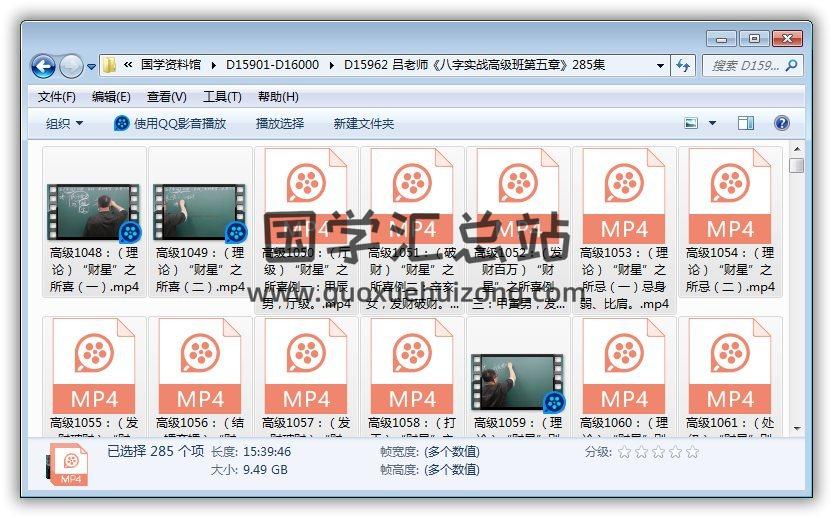Click the scrollbar up arrow
This screenshot has width=833, height=518.
796,149
